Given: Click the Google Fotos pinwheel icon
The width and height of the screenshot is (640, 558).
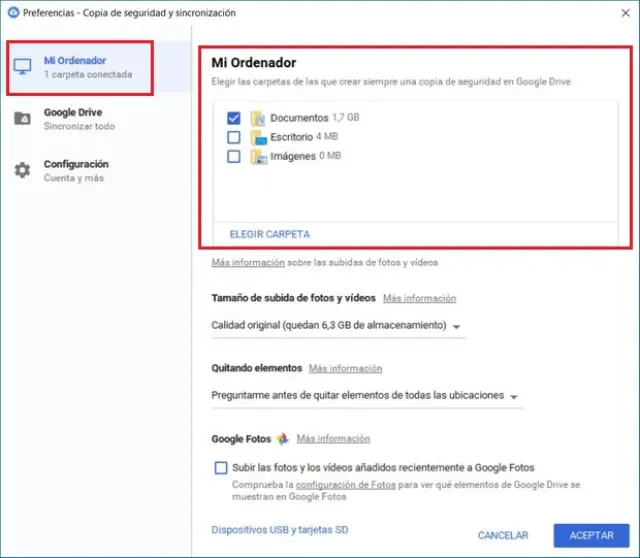Looking at the screenshot, I should [x=283, y=439].
